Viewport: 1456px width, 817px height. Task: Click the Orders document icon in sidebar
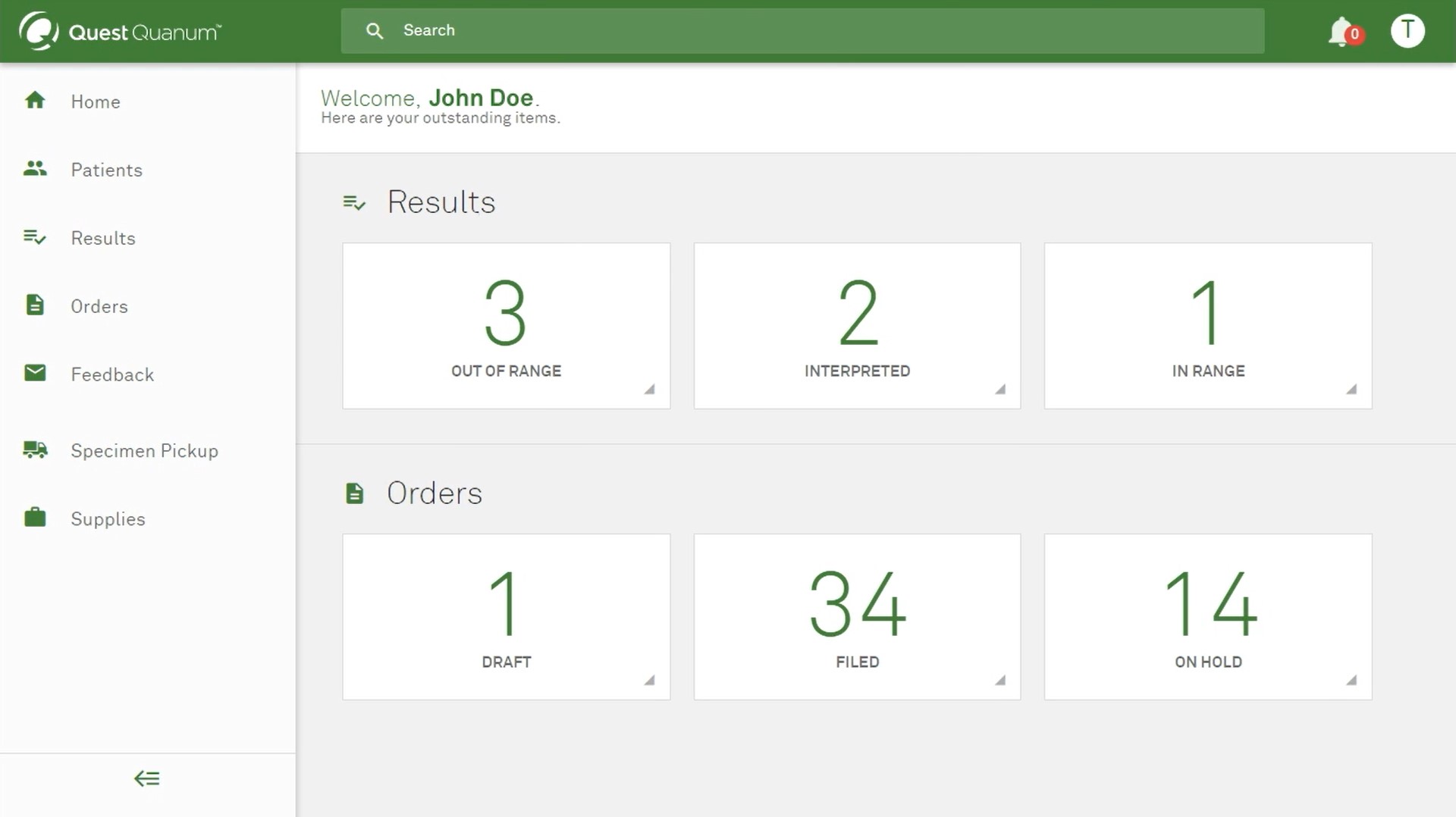click(x=35, y=305)
